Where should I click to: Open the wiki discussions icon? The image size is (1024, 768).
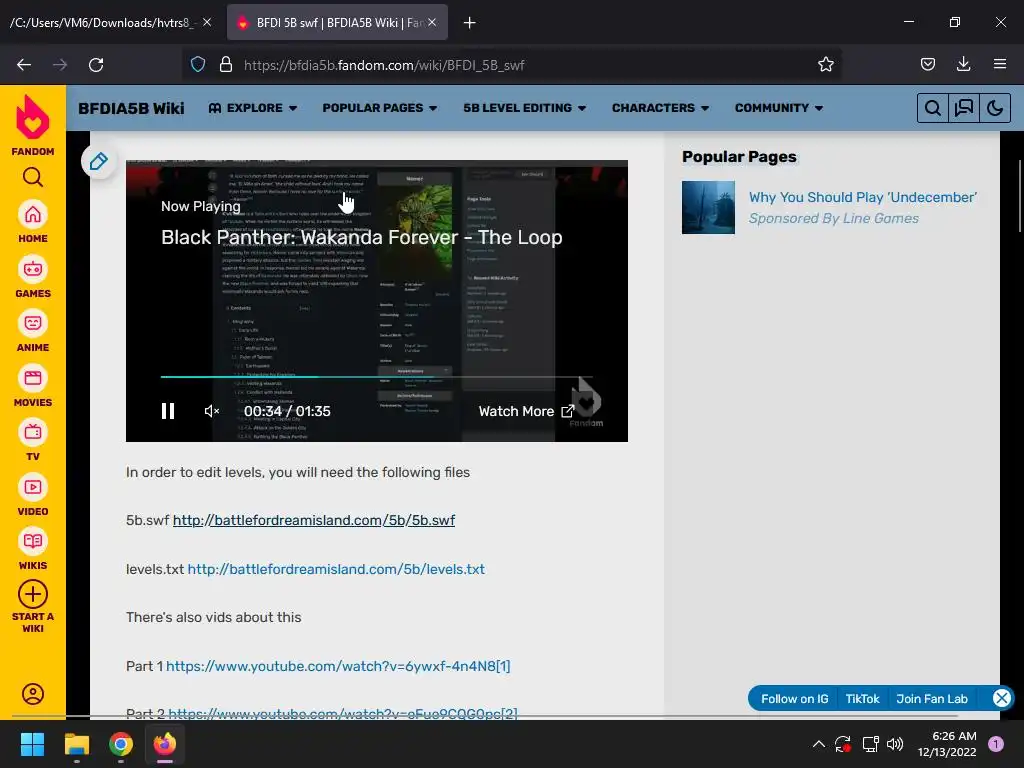click(964, 108)
